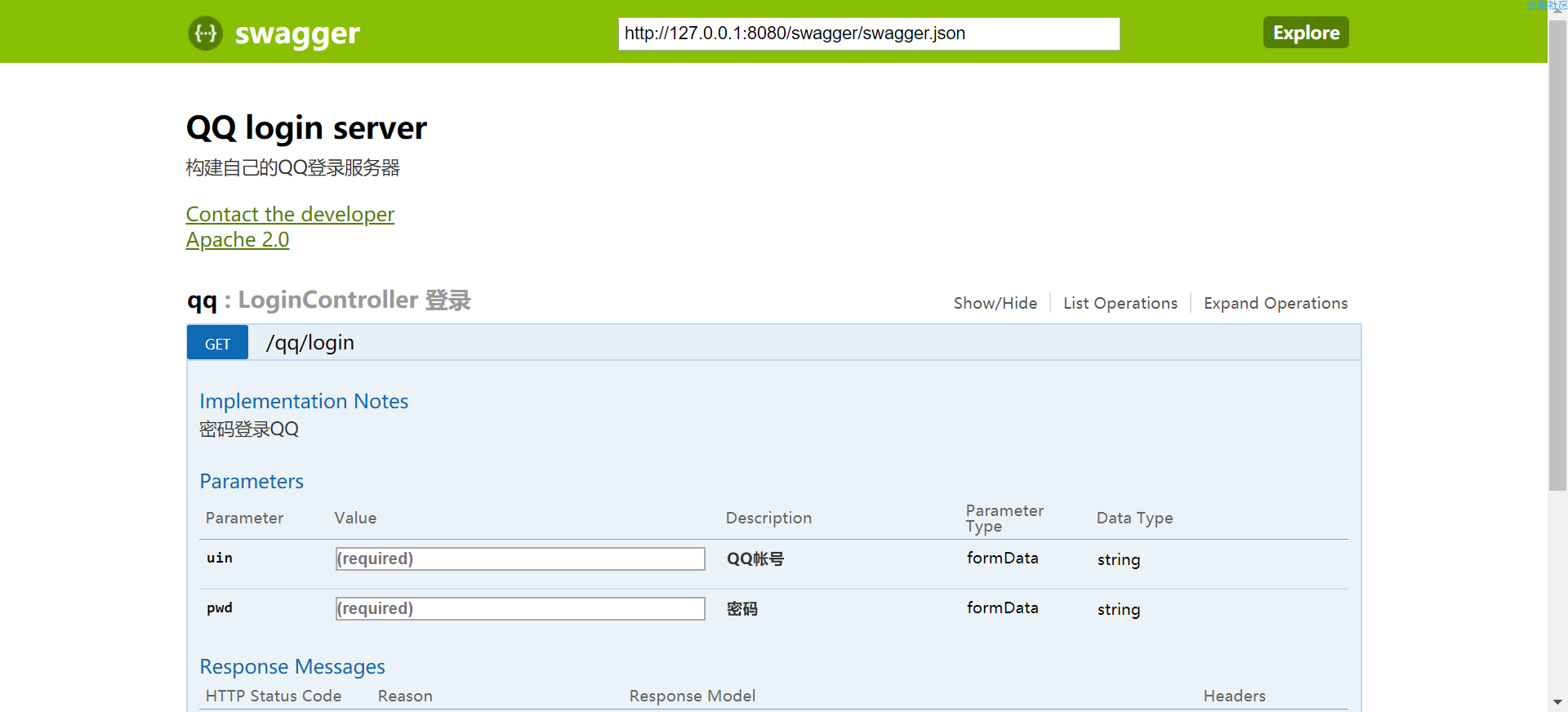
Task: Click the HTTP Status Code column header
Action: click(274, 696)
